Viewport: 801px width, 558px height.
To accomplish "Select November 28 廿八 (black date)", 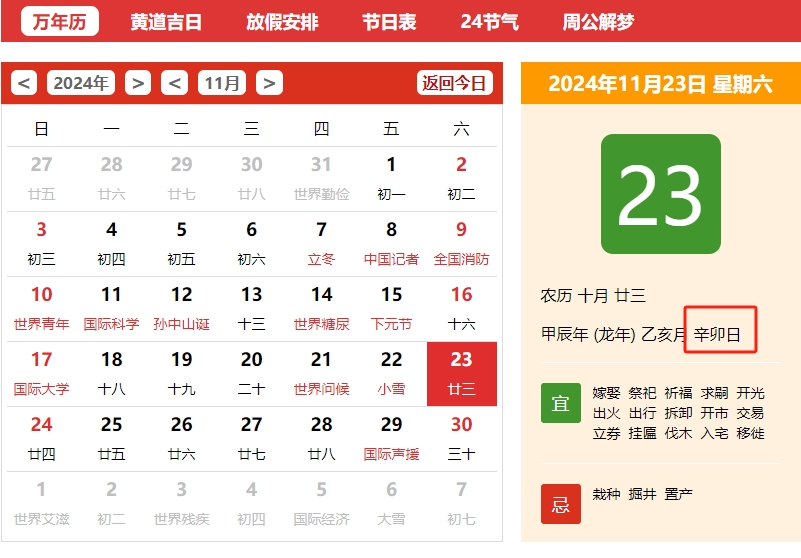I will pos(321,439).
